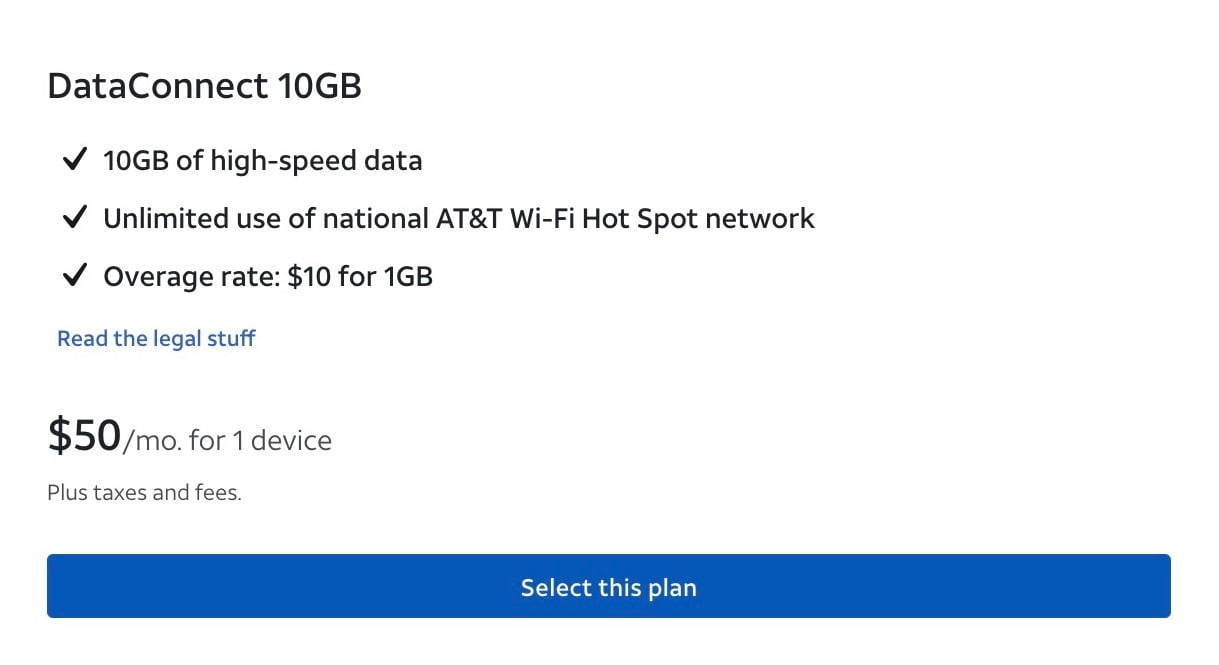
Task: Click the Overage rate $10 for 1GB text
Action: coord(267,276)
